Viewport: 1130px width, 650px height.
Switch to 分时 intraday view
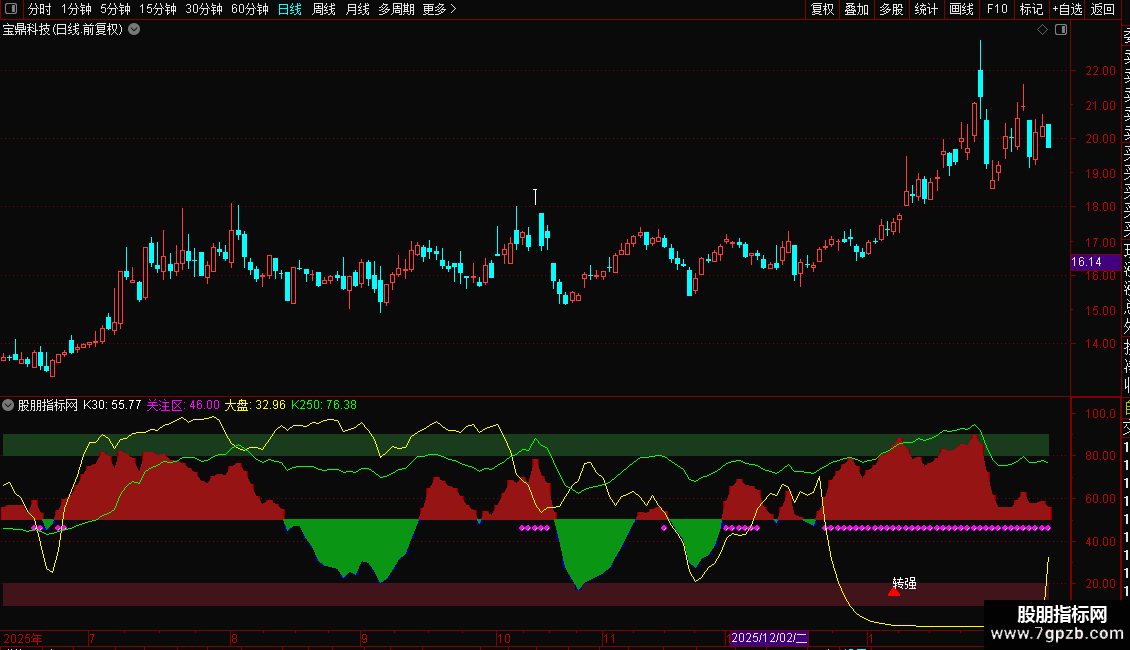[x=40, y=9]
